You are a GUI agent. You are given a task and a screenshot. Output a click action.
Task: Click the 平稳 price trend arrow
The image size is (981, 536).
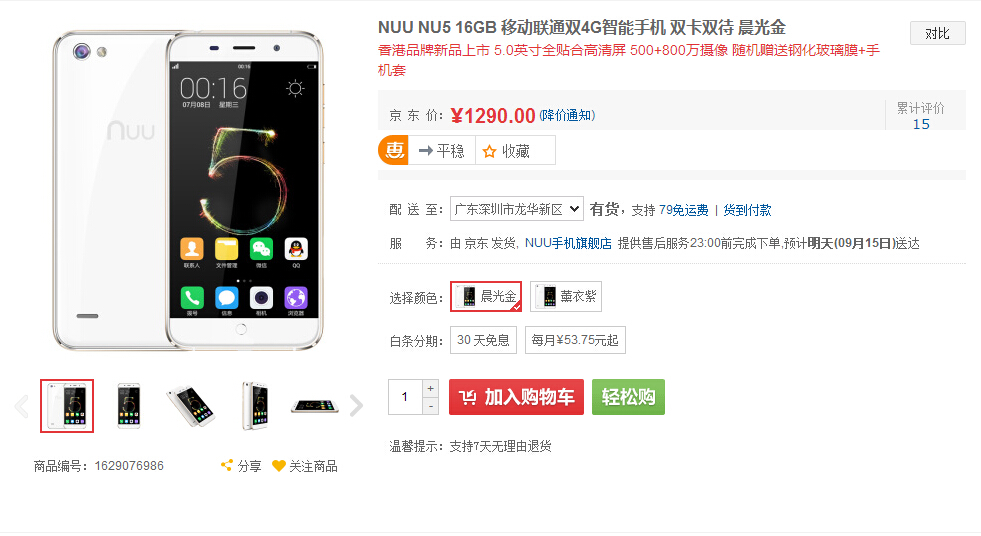pyautogui.click(x=425, y=151)
